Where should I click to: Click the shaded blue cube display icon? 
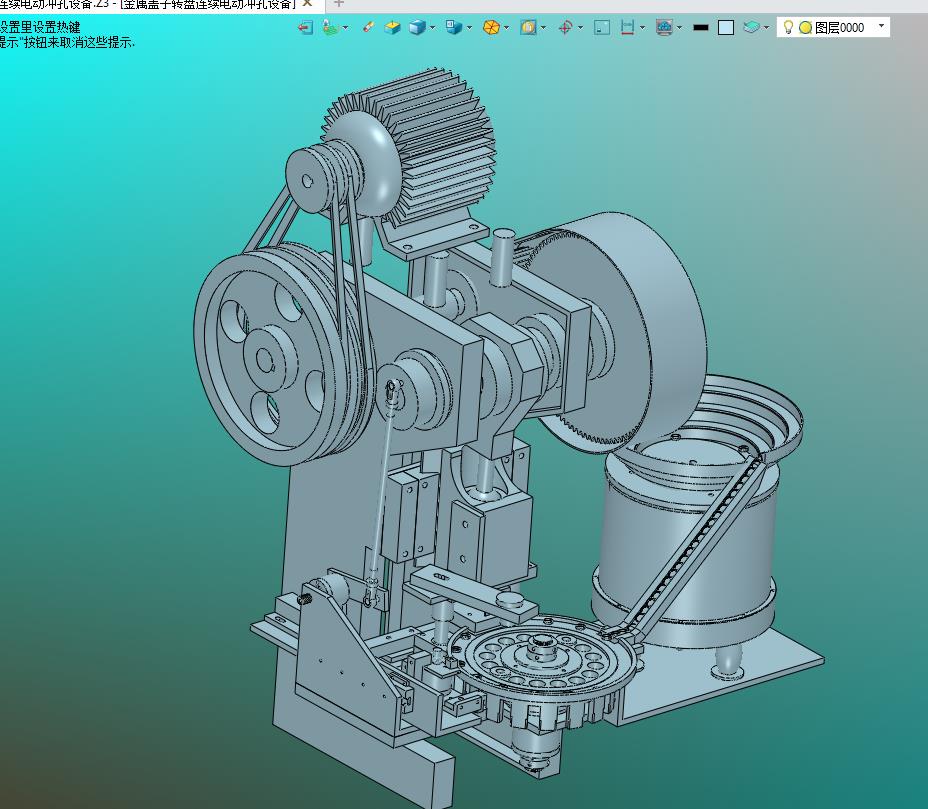417,27
